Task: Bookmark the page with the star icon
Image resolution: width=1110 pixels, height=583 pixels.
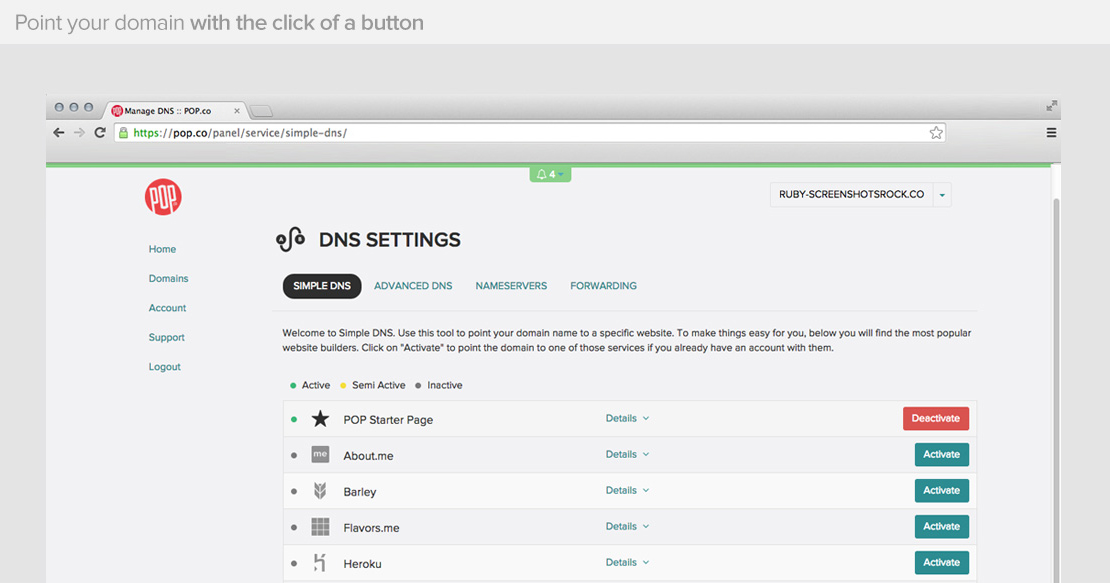Action: click(936, 132)
